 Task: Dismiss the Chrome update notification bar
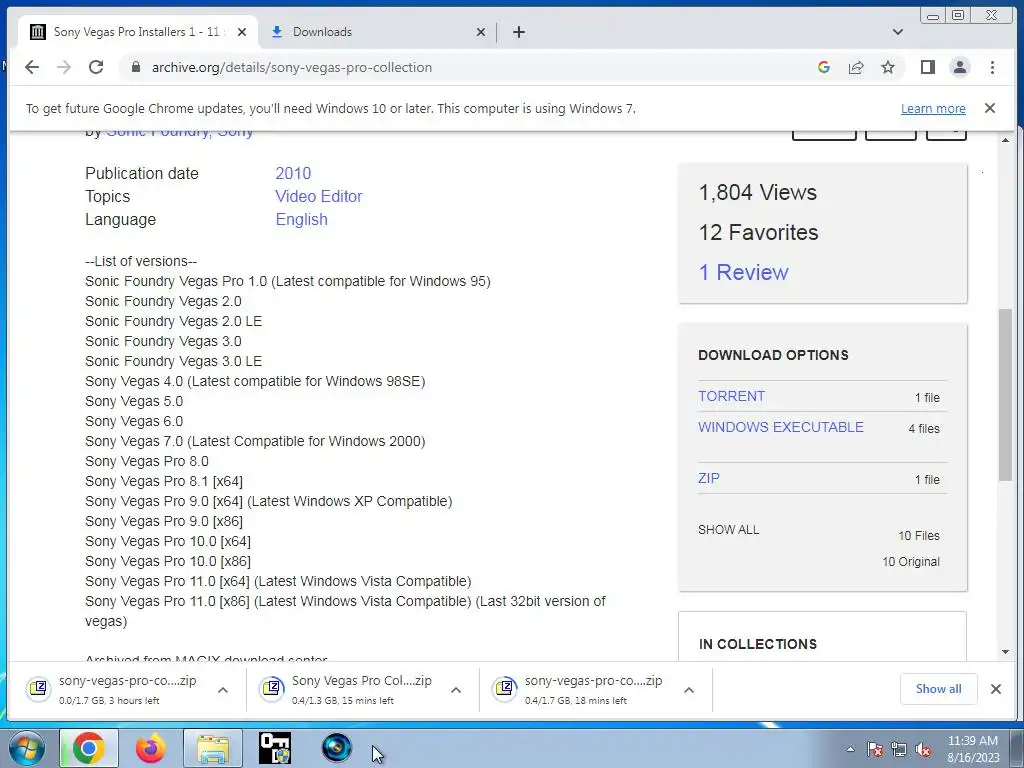click(989, 108)
